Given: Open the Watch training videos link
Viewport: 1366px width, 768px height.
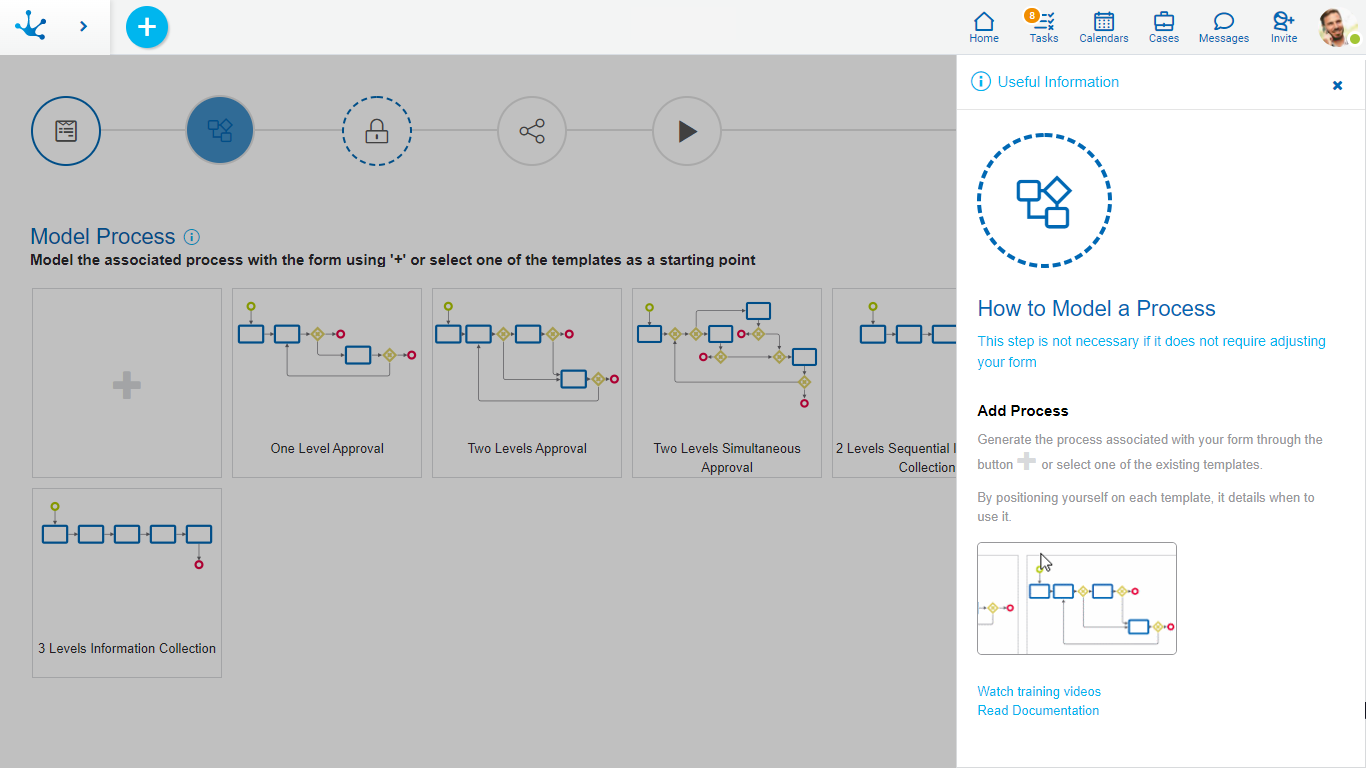Looking at the screenshot, I should pos(1039,691).
